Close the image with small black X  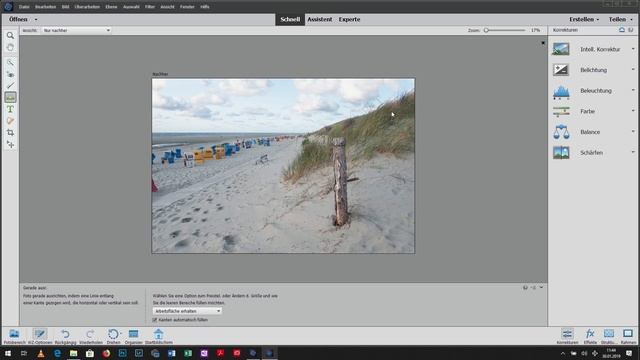543,43
